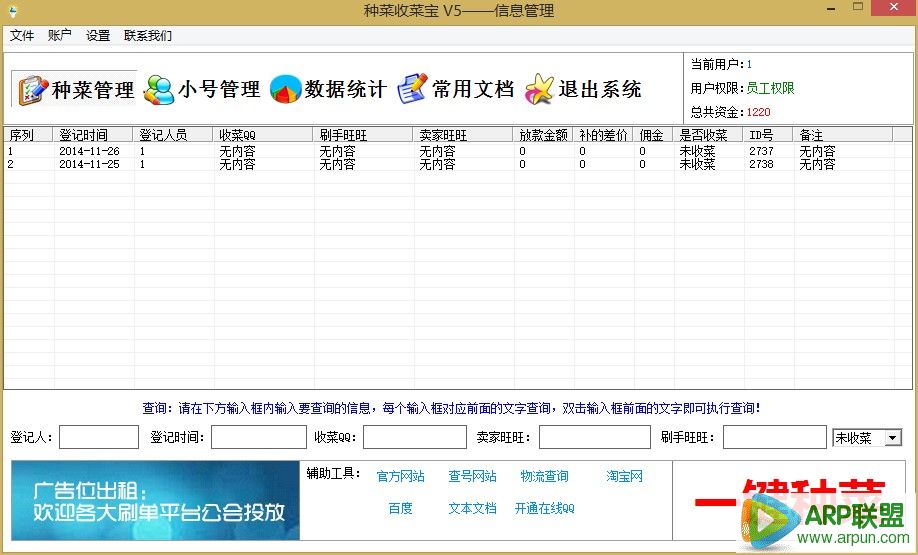
Task: Click ID cell 2737
Action: (761, 151)
